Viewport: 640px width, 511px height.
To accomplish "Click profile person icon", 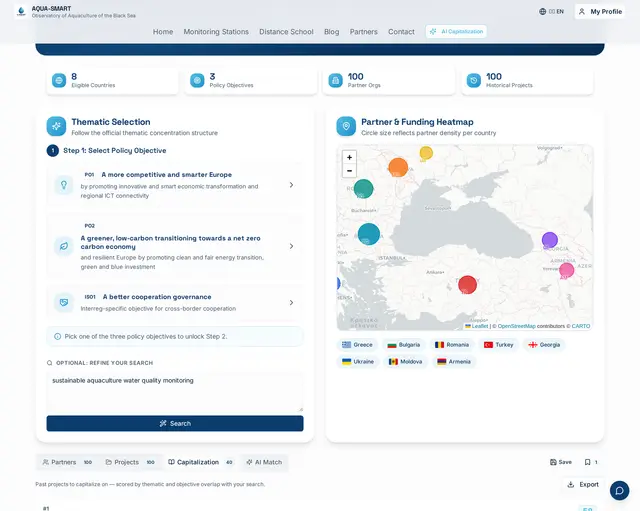I will pyautogui.click(x=582, y=11).
